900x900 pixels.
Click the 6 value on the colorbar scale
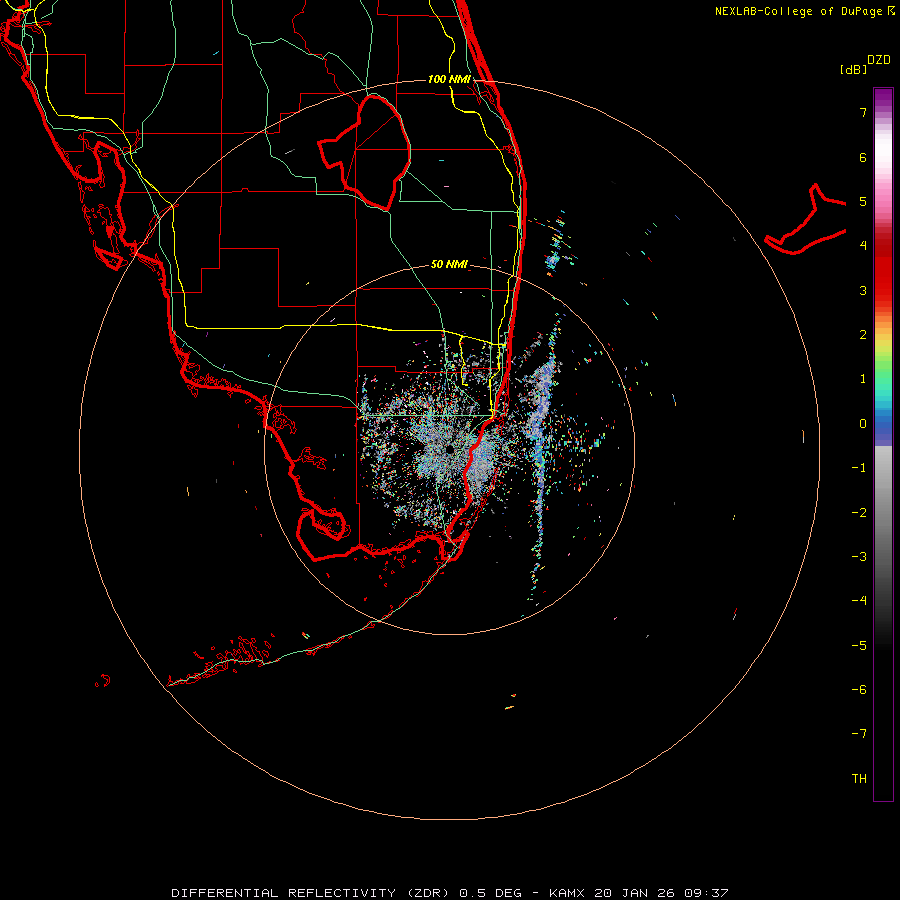coord(863,157)
